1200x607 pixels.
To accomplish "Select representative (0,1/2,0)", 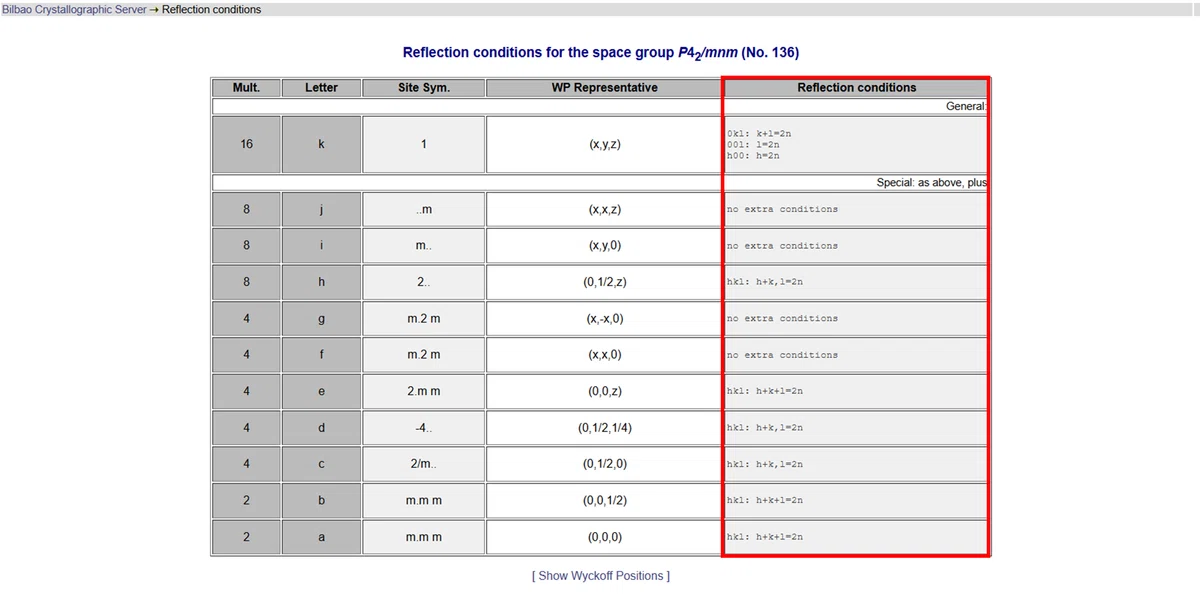I will coord(604,464).
